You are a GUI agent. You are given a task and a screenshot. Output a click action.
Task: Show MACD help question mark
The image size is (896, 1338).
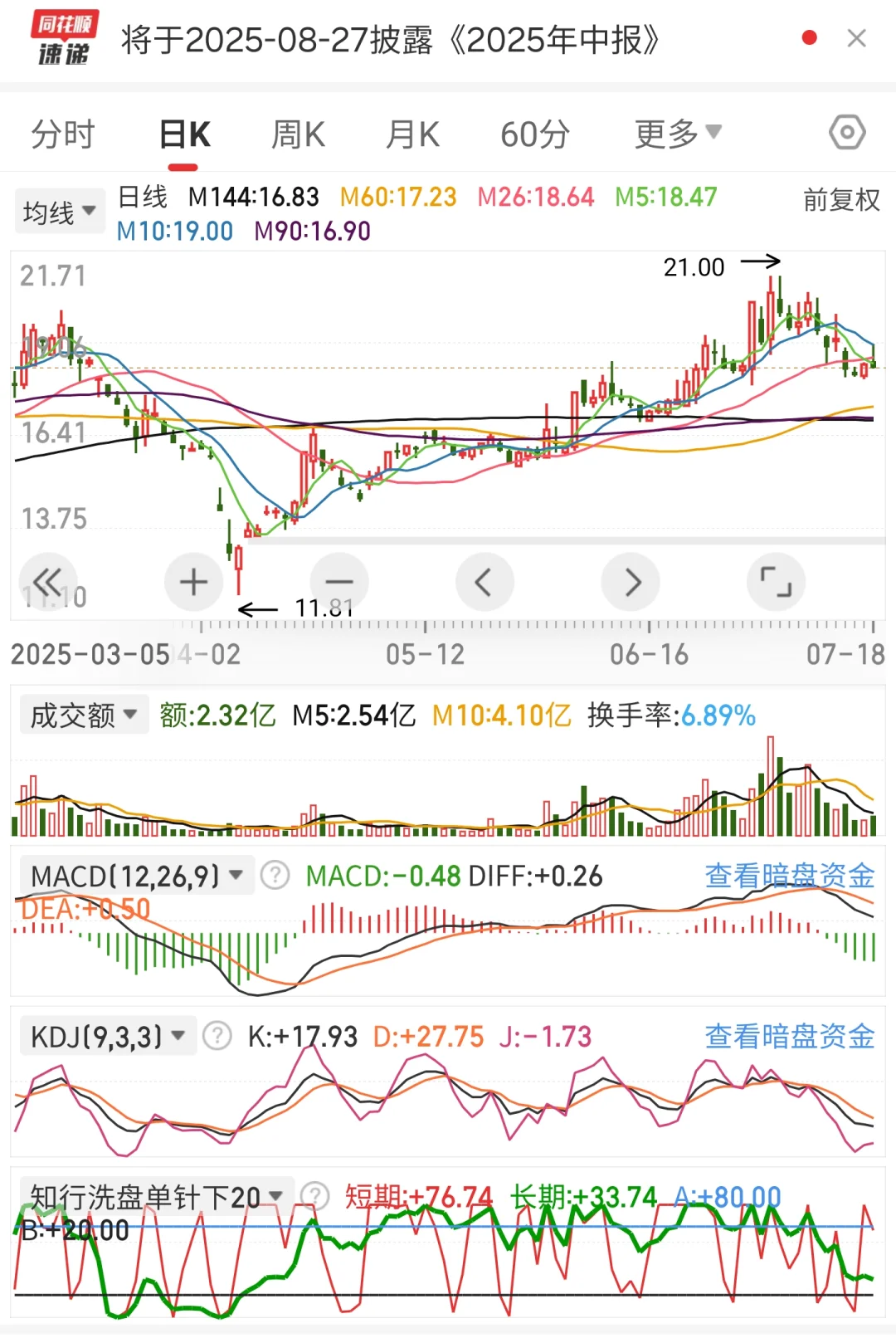pyautogui.click(x=275, y=876)
